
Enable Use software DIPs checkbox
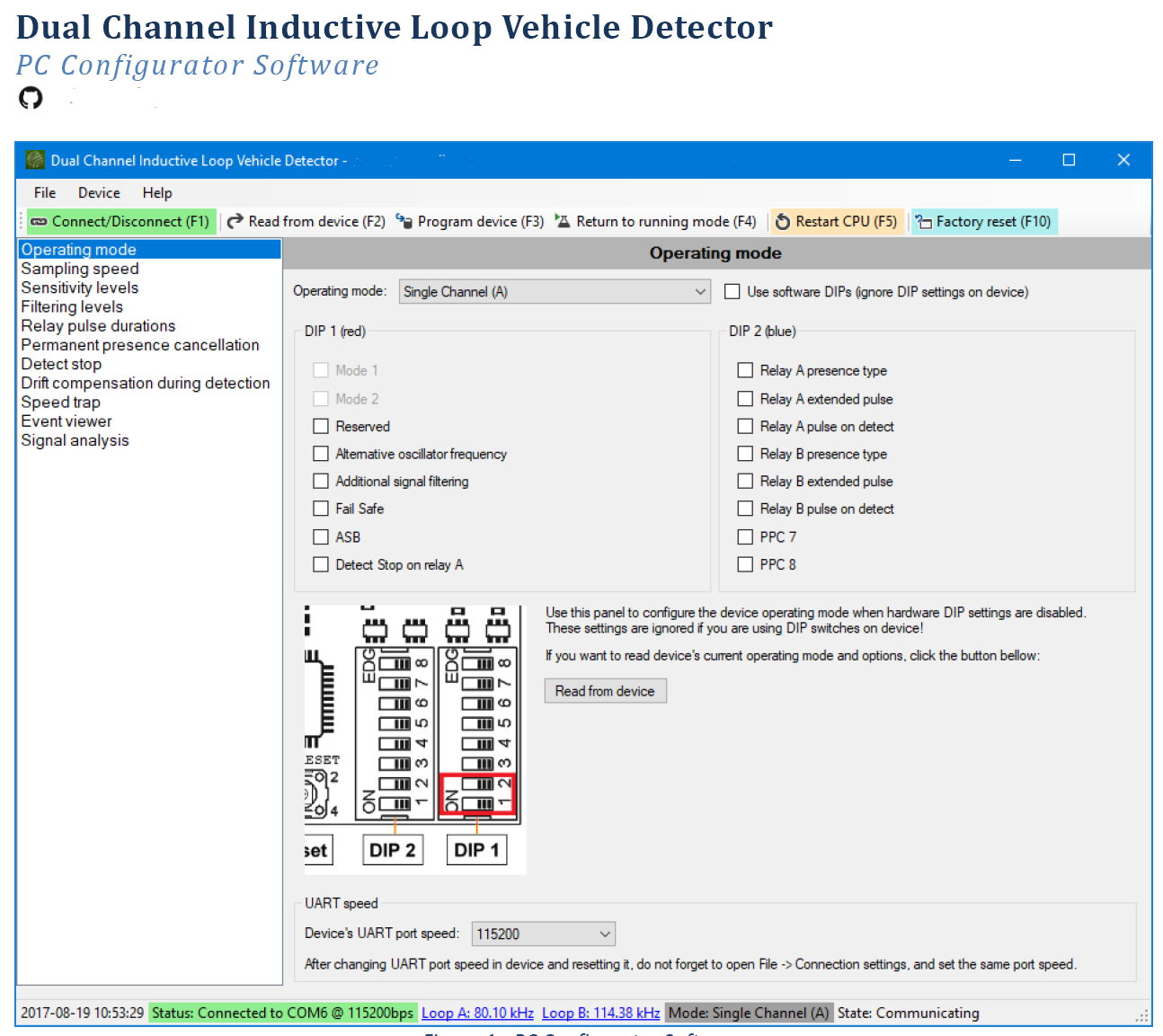click(732, 292)
